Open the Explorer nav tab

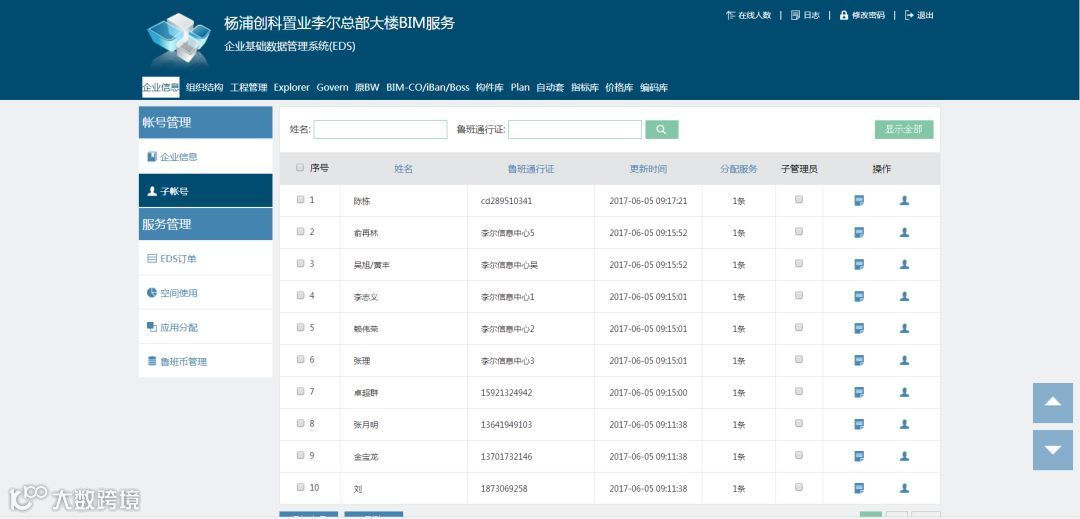coord(292,87)
